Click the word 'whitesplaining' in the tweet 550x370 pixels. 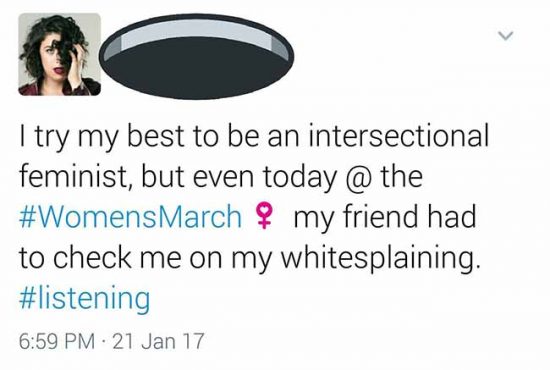381,258
